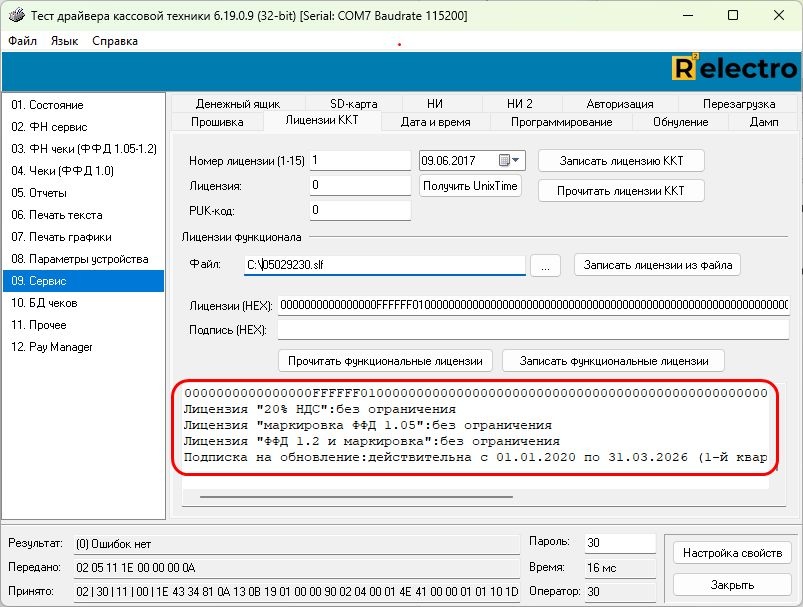Open 12. Pay Manager section

click(x=51, y=347)
